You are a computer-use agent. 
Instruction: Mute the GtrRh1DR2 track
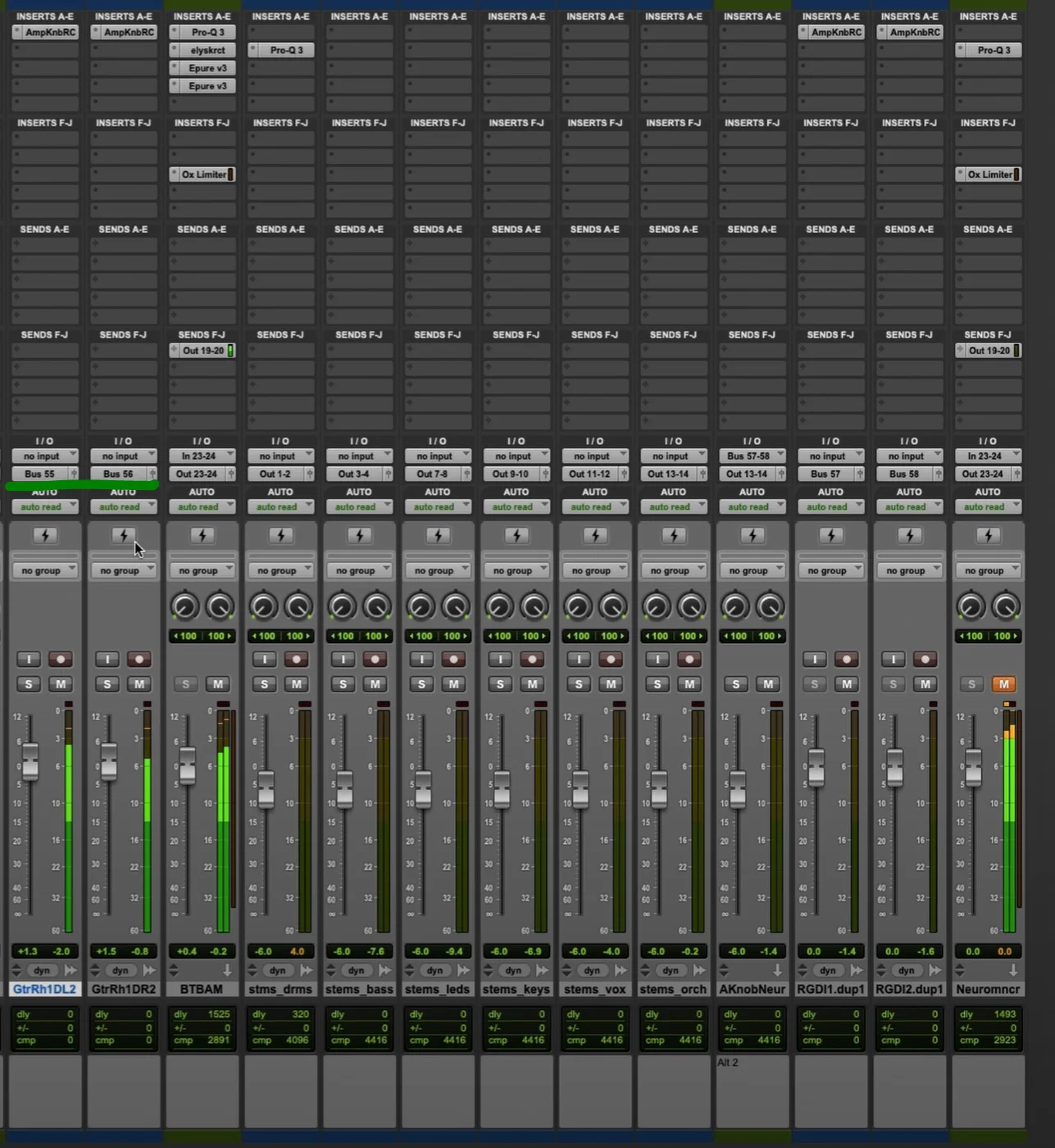click(x=139, y=683)
